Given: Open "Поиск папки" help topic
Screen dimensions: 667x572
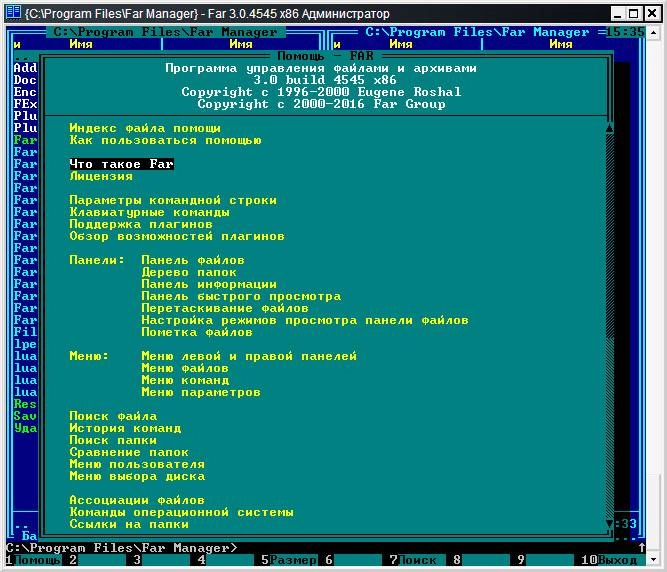Looking at the screenshot, I should tap(113, 440).
